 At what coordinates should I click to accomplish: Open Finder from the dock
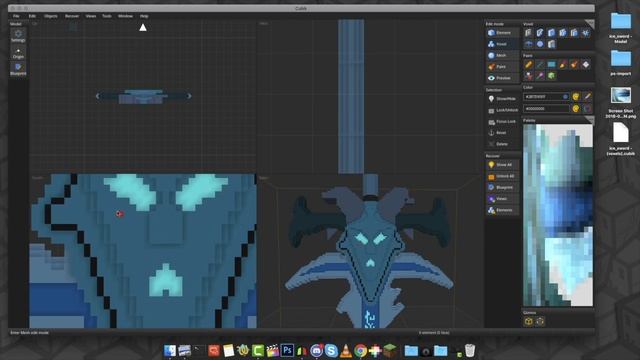click(170, 350)
